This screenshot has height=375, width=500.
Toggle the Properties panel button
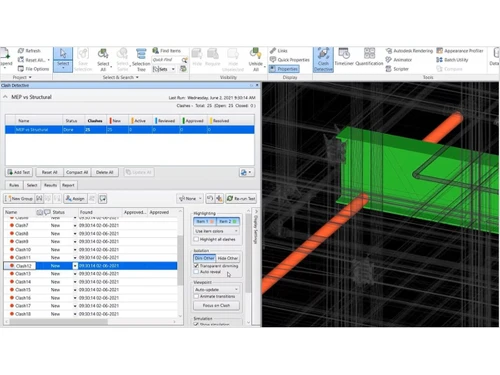coord(284,69)
